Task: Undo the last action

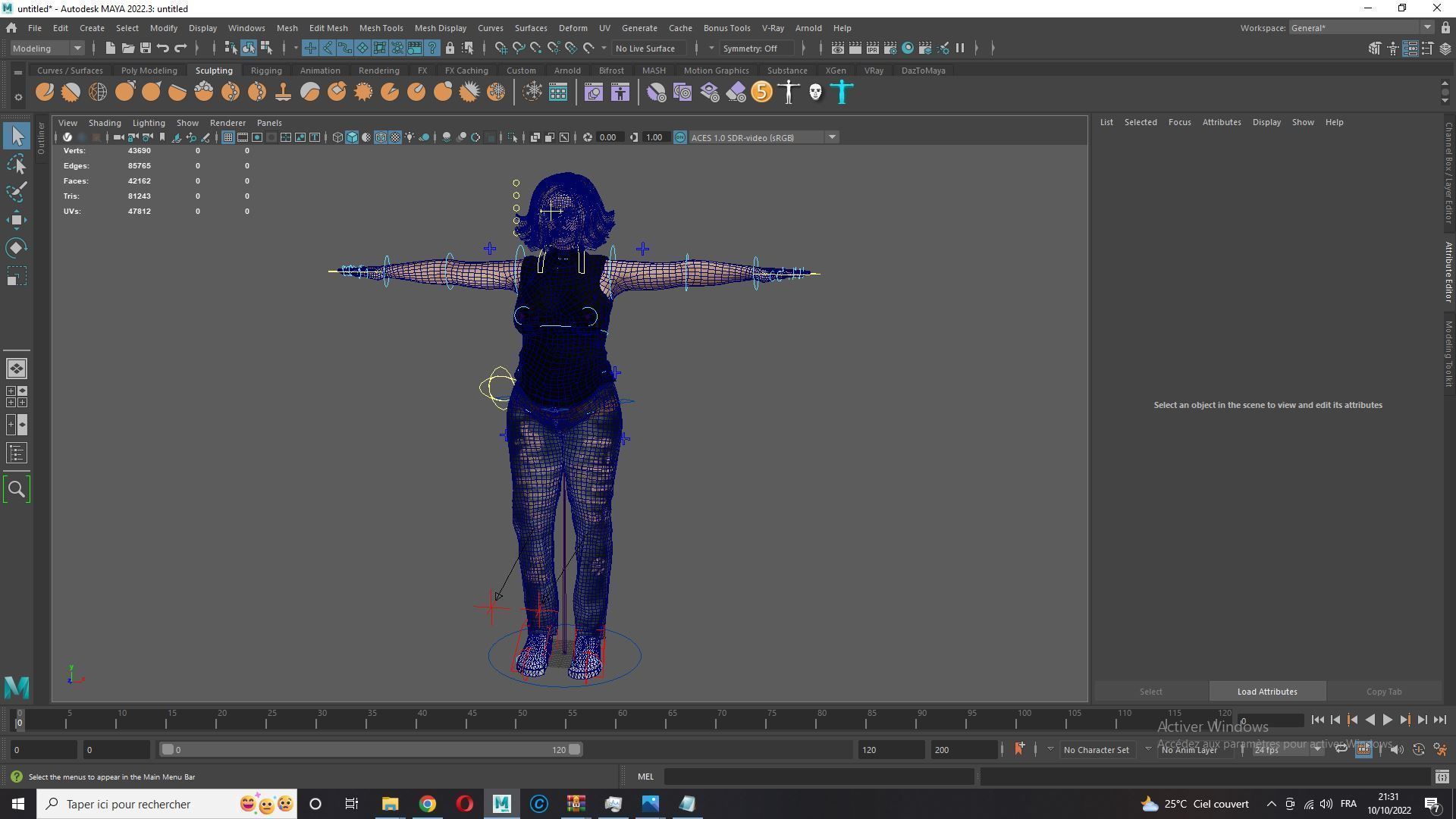Action: 162,49
